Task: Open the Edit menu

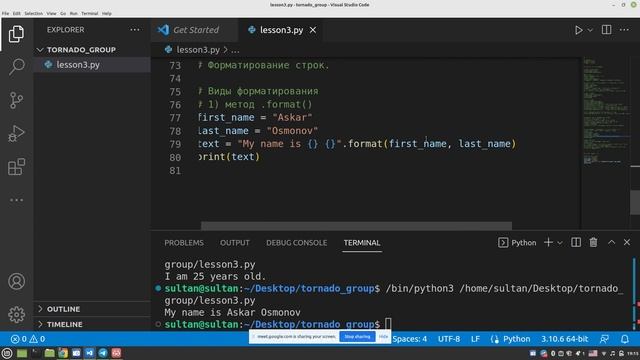Action: 16,13
